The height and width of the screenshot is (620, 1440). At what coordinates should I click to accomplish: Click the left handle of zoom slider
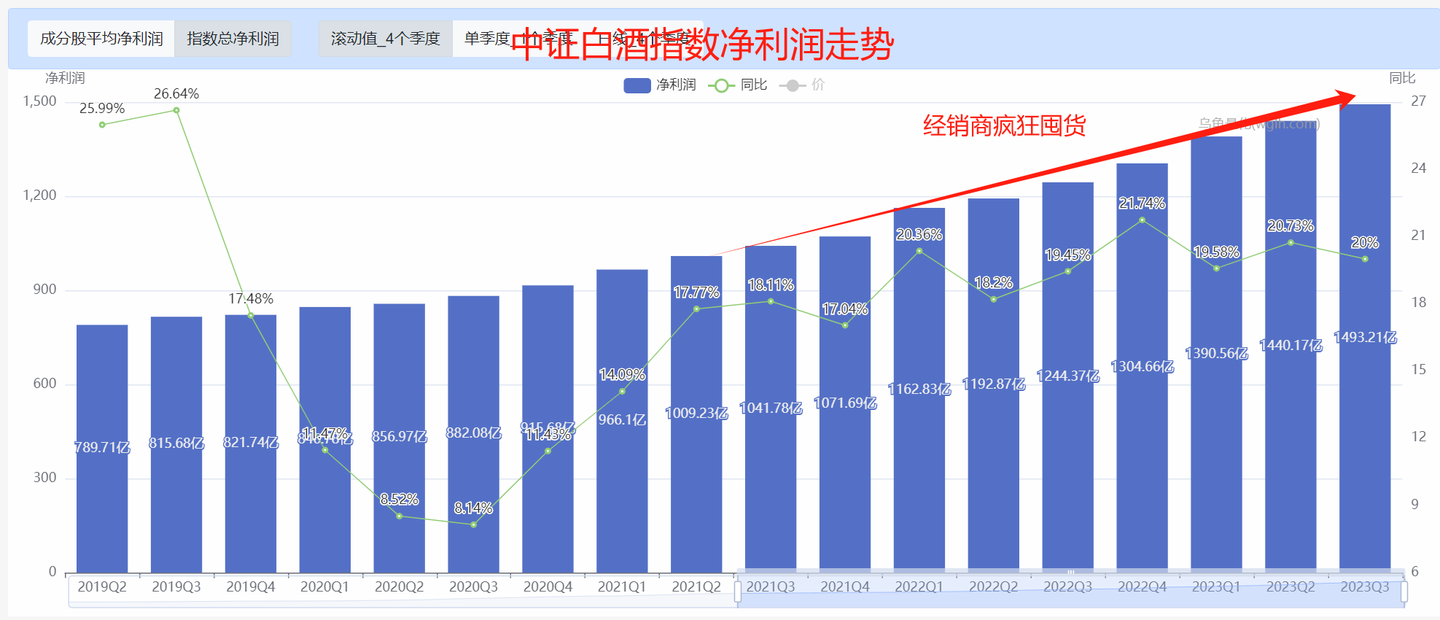(738, 592)
